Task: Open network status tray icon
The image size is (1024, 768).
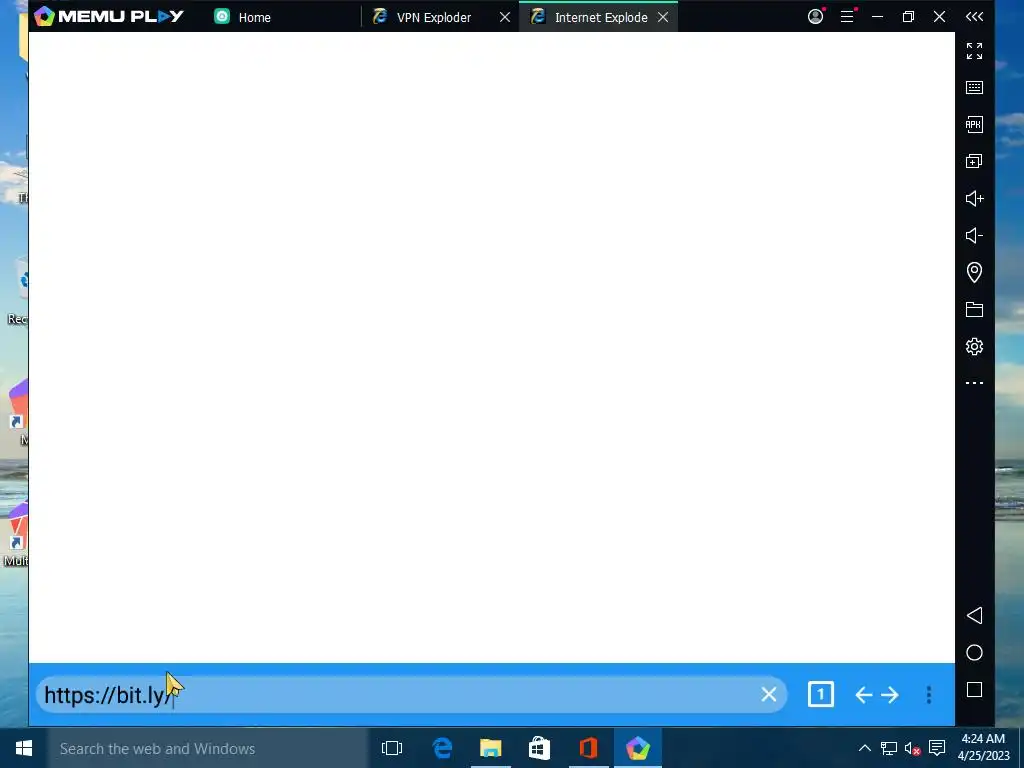Action: pos(888,748)
